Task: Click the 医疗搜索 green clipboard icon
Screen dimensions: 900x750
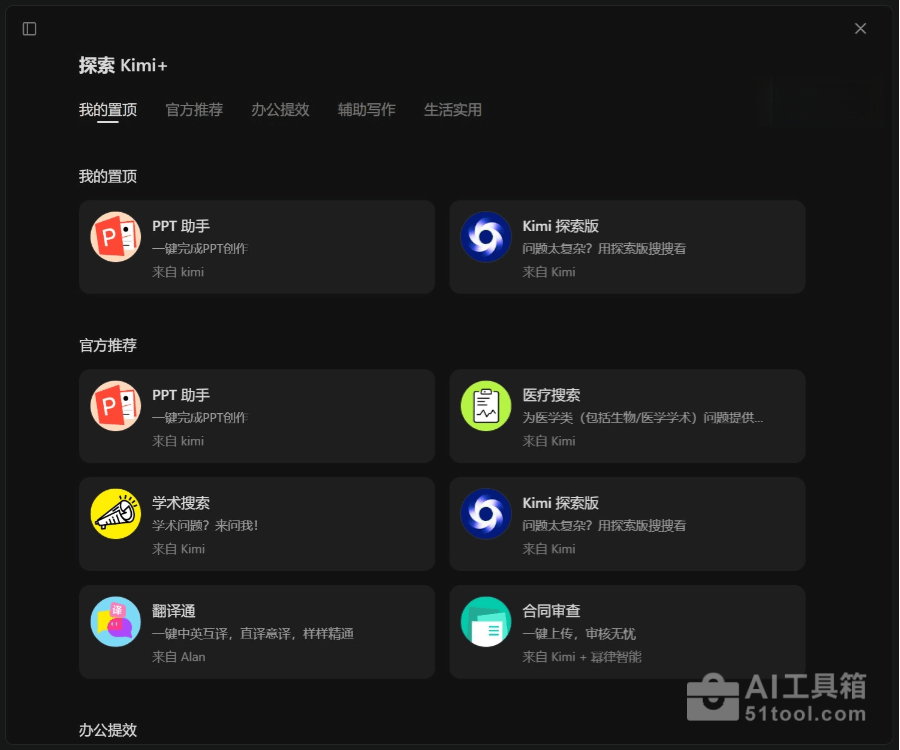Action: [x=486, y=406]
